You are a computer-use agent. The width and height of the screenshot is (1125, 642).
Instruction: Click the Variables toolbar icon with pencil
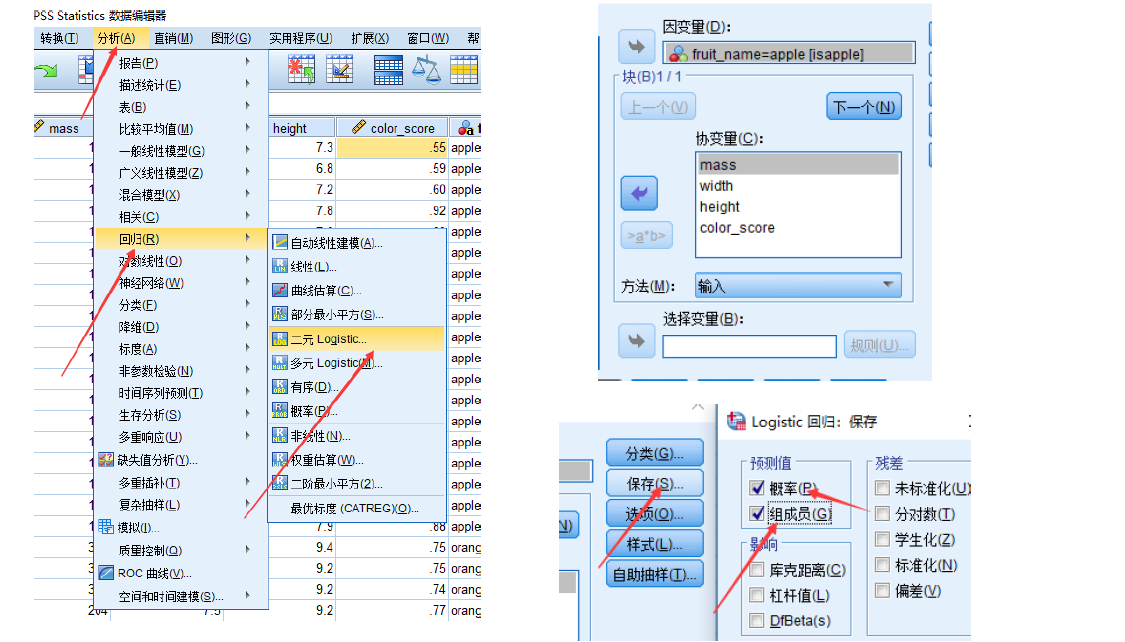(x=340, y=72)
